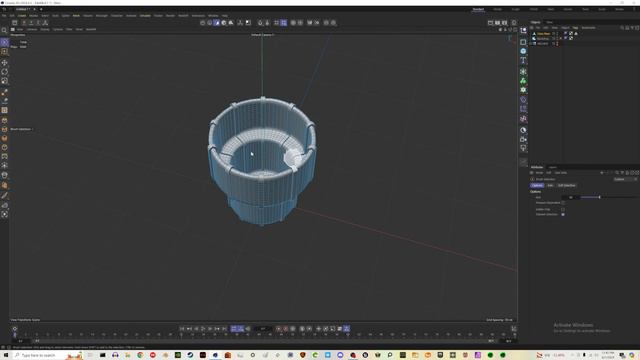The width and height of the screenshot is (640, 360).
Task: Switch to the Attributes tab
Action: coord(537,167)
